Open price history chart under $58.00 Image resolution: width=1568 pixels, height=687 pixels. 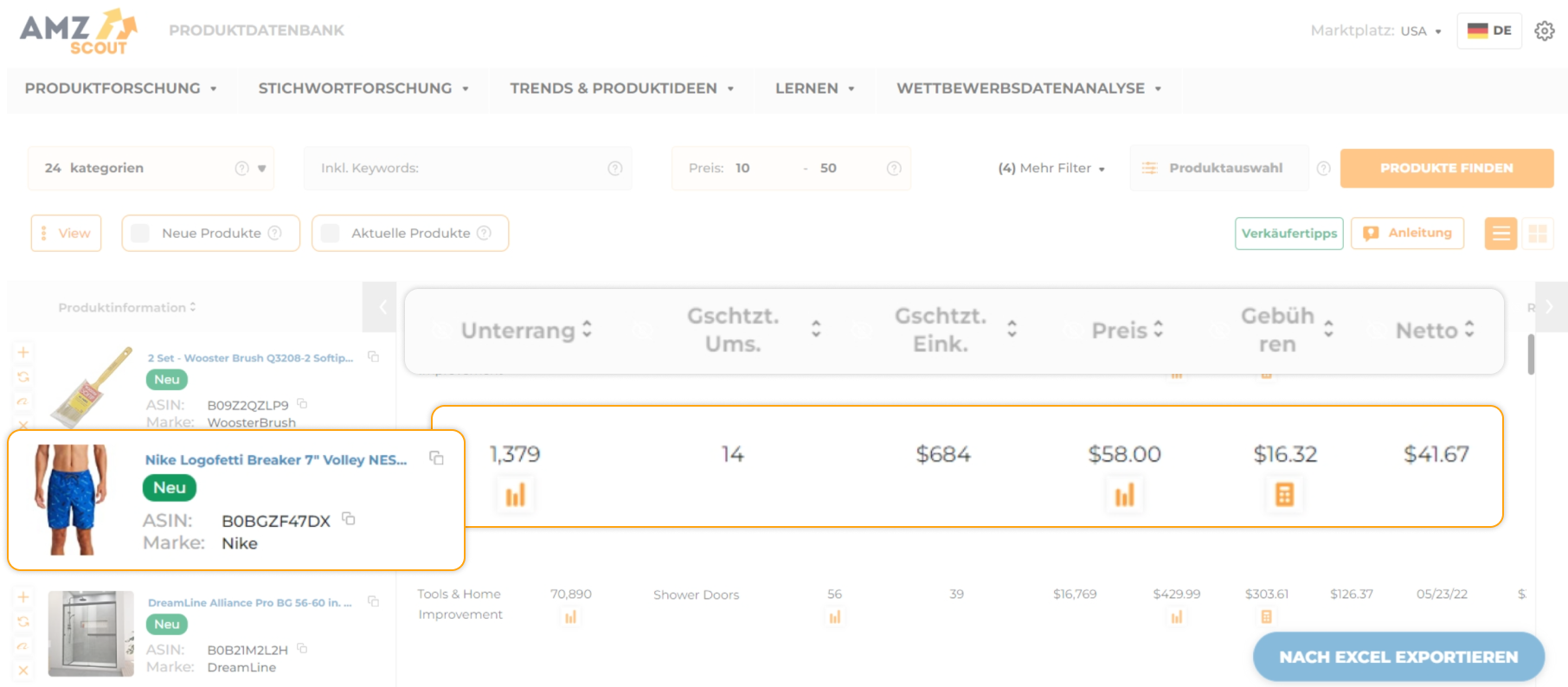point(1124,495)
